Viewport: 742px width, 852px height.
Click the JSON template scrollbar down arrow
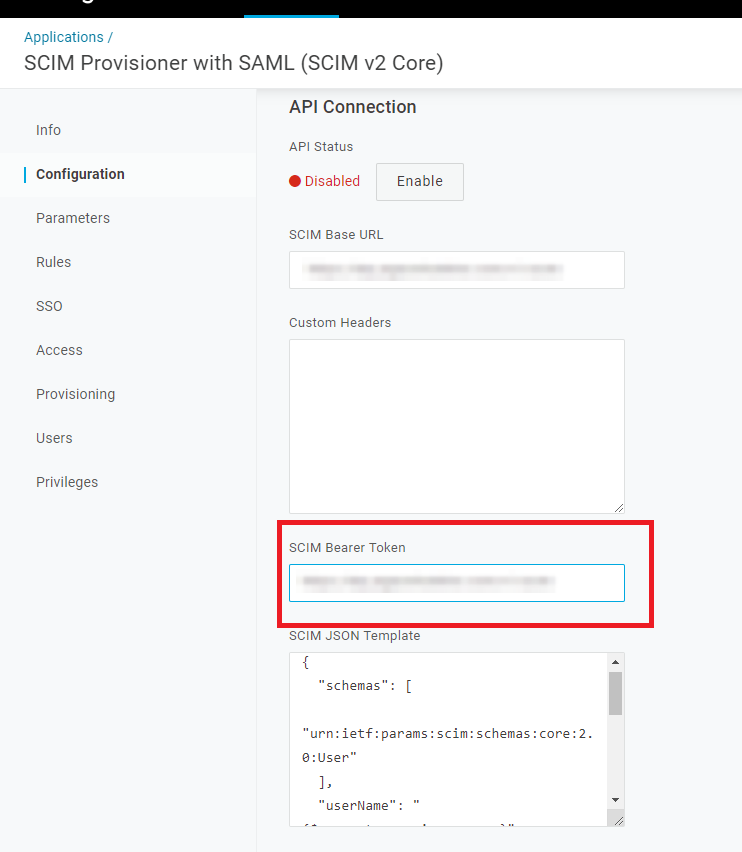[615, 800]
